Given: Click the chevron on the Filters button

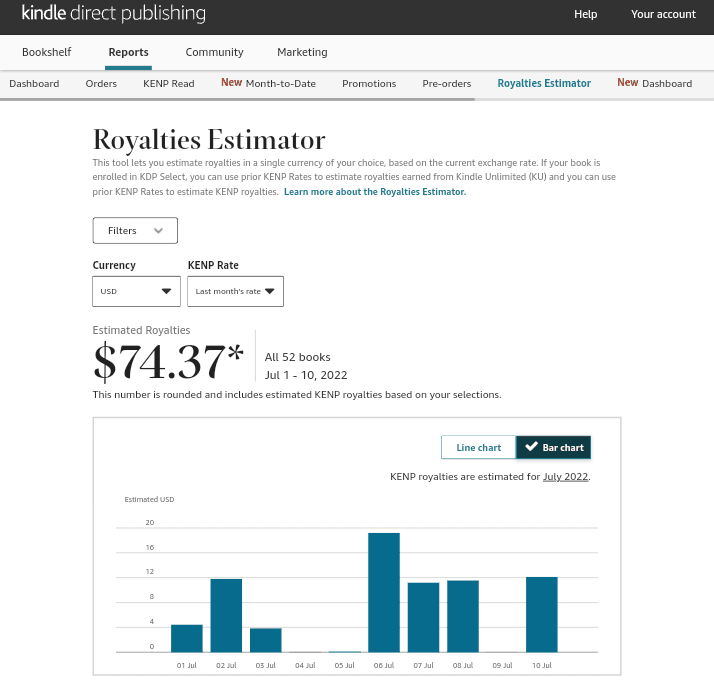Looking at the screenshot, I should coord(158,230).
